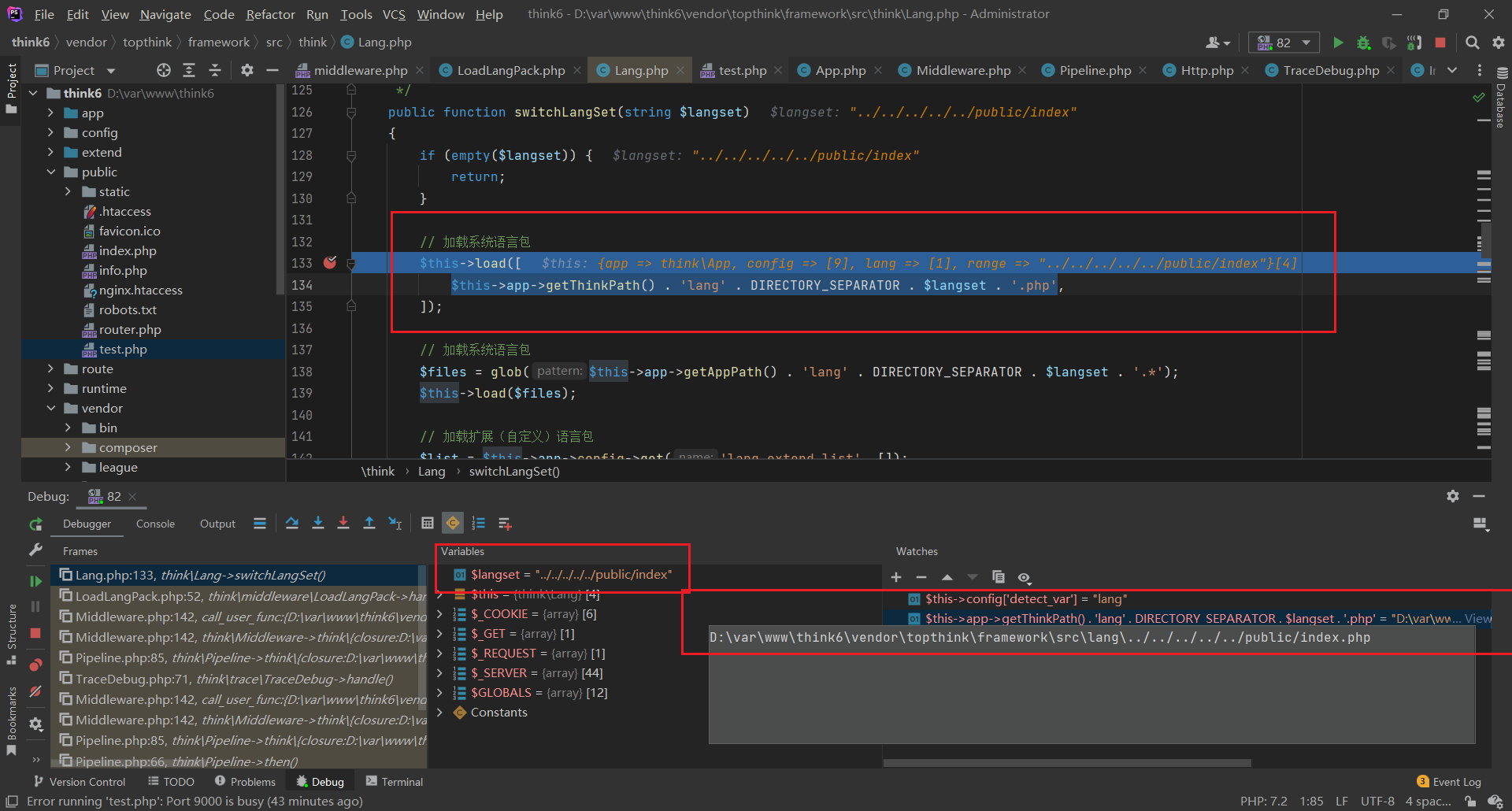The width and height of the screenshot is (1512, 811).
Task: Click the topthink breadcrumb in navigation bar
Action: 147,43
